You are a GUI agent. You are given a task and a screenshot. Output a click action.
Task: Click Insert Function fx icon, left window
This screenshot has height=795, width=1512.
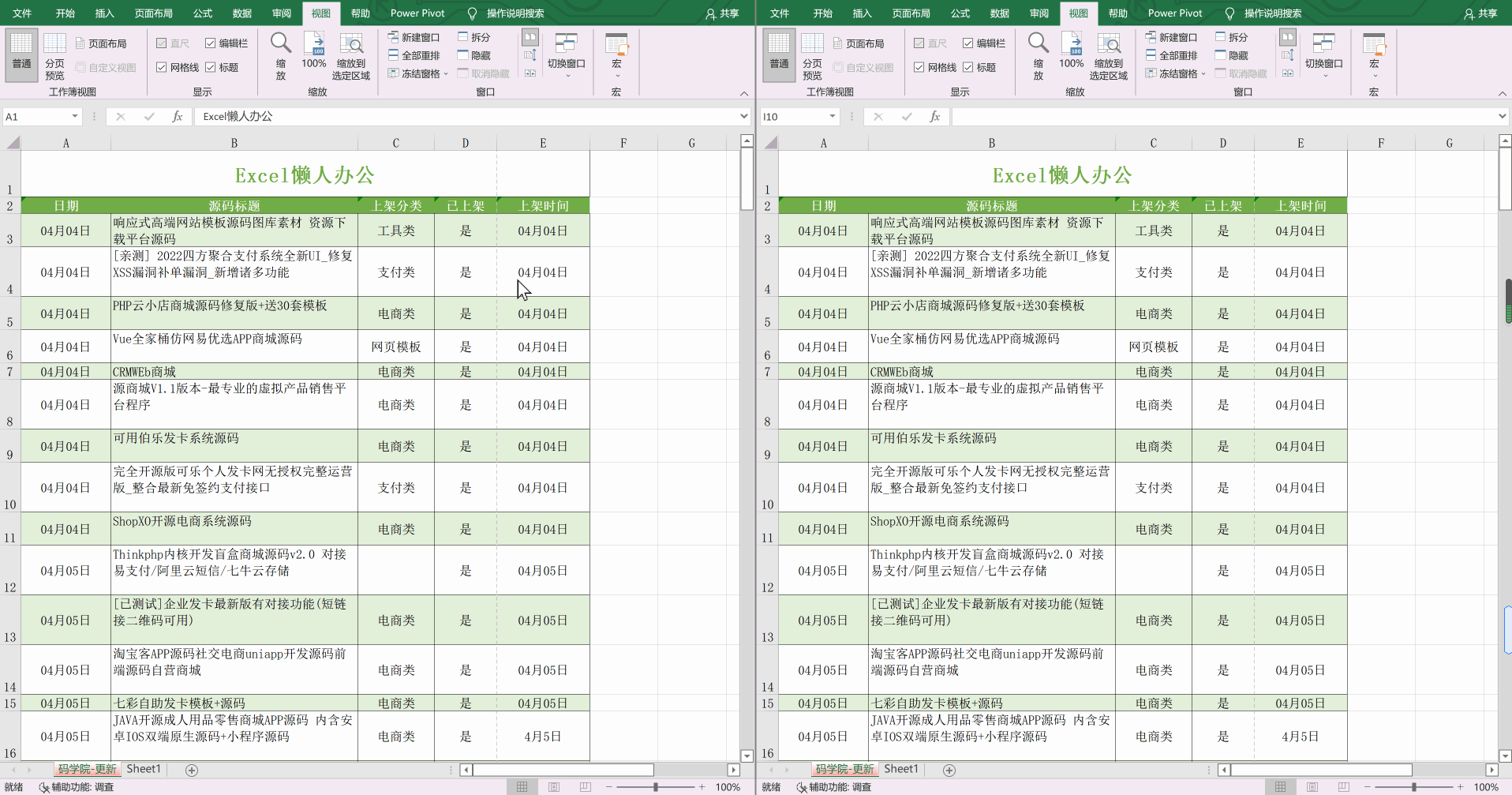pyautogui.click(x=178, y=116)
